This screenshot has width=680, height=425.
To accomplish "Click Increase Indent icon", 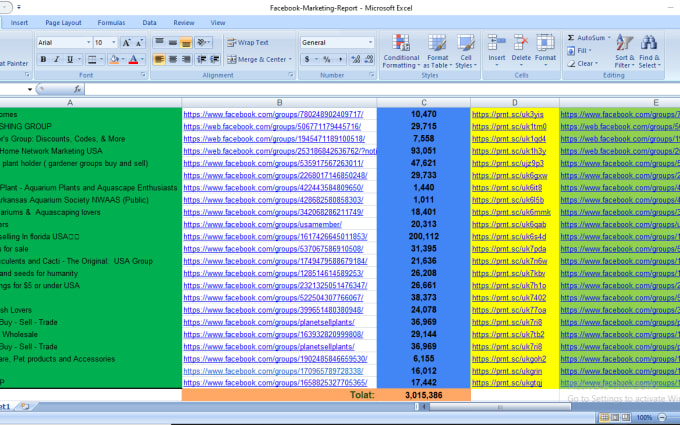I will (215, 59).
